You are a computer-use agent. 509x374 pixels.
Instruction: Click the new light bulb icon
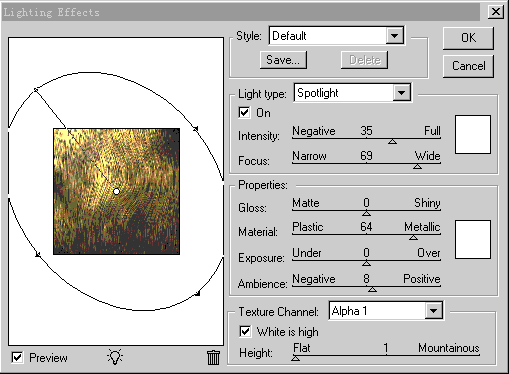click(115, 357)
